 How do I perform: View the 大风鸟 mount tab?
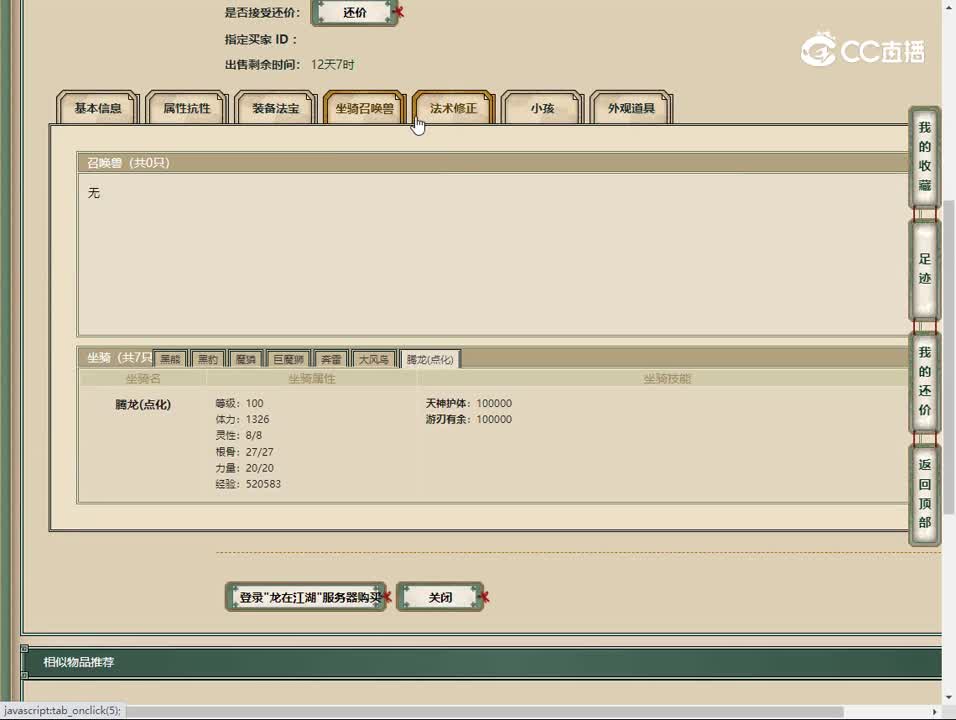(375, 359)
